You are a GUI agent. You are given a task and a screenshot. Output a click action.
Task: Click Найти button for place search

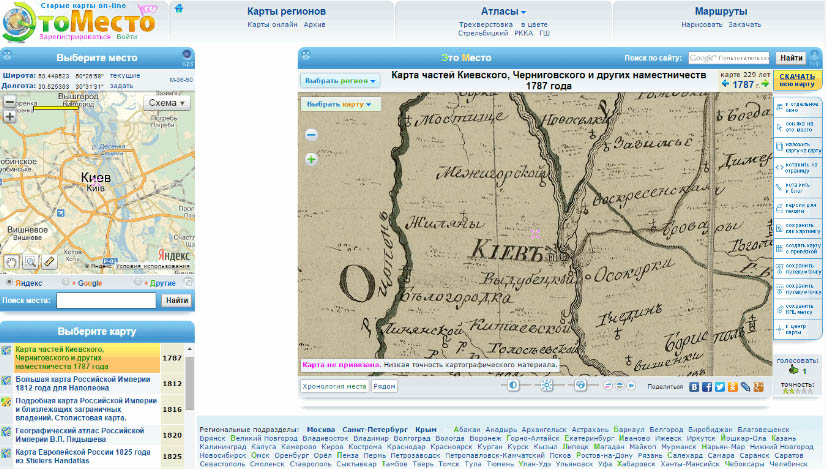pyautogui.click(x=176, y=300)
